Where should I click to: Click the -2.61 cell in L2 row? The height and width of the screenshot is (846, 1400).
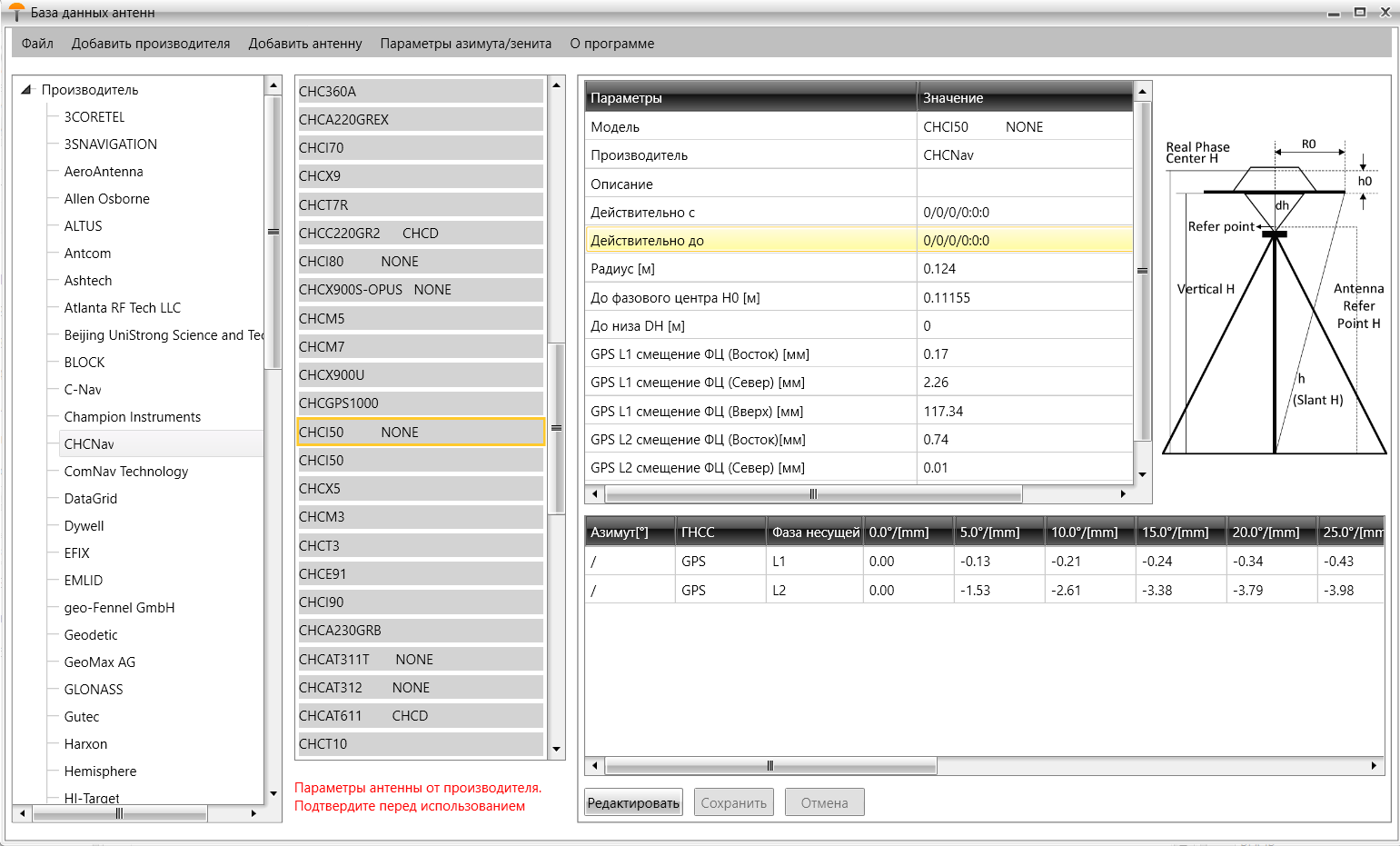(1090, 590)
